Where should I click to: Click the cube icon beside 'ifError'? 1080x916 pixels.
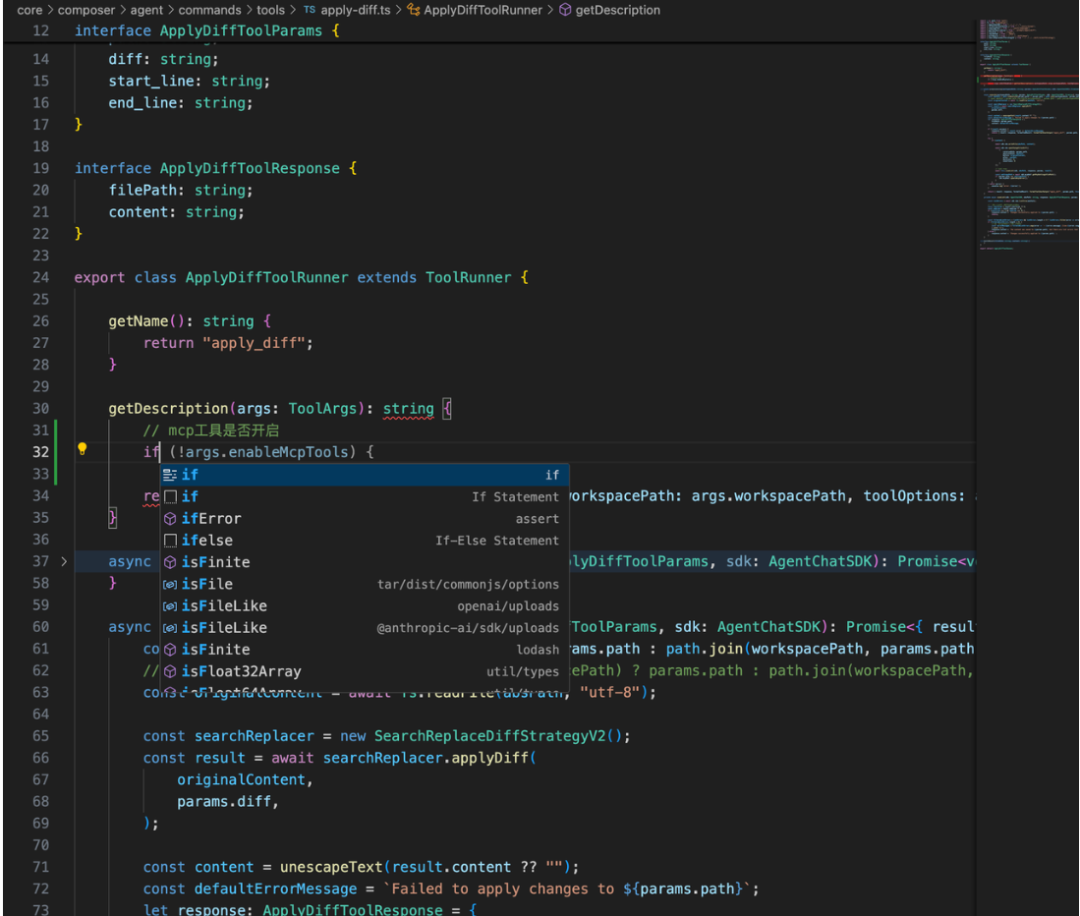point(170,519)
